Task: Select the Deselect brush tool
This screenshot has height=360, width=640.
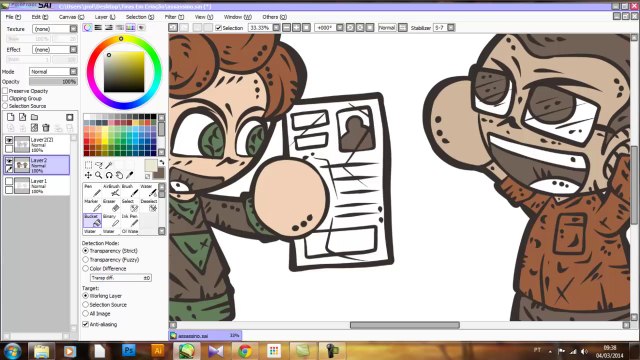Action: (149, 205)
